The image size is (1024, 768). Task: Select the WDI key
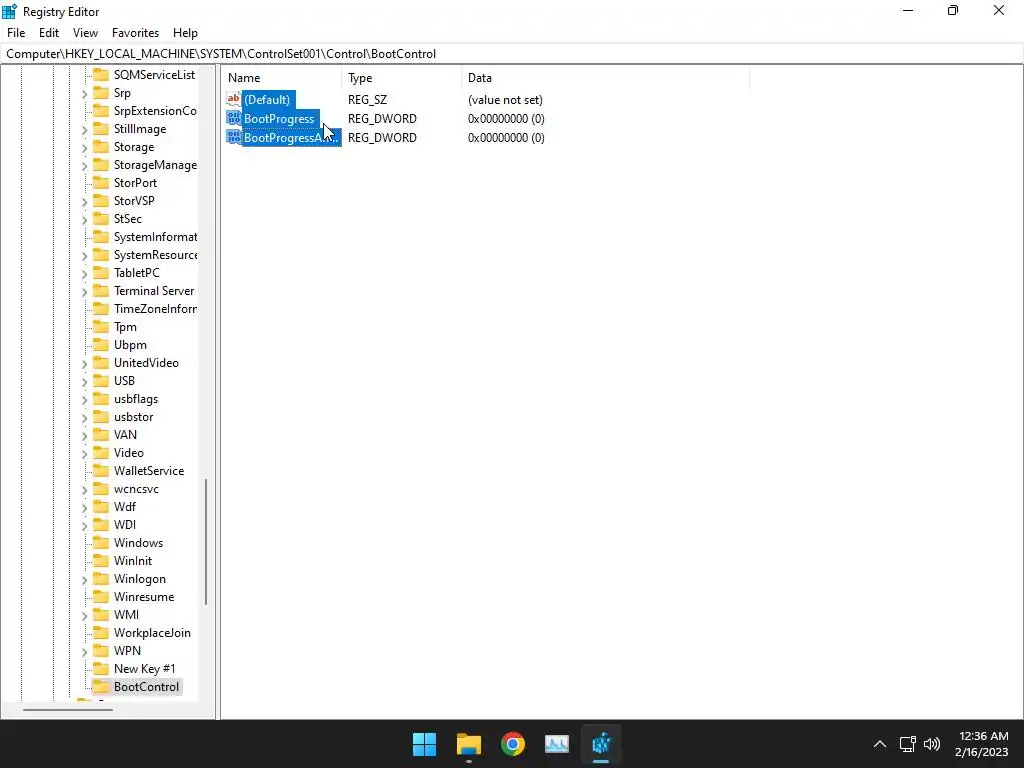pos(125,524)
